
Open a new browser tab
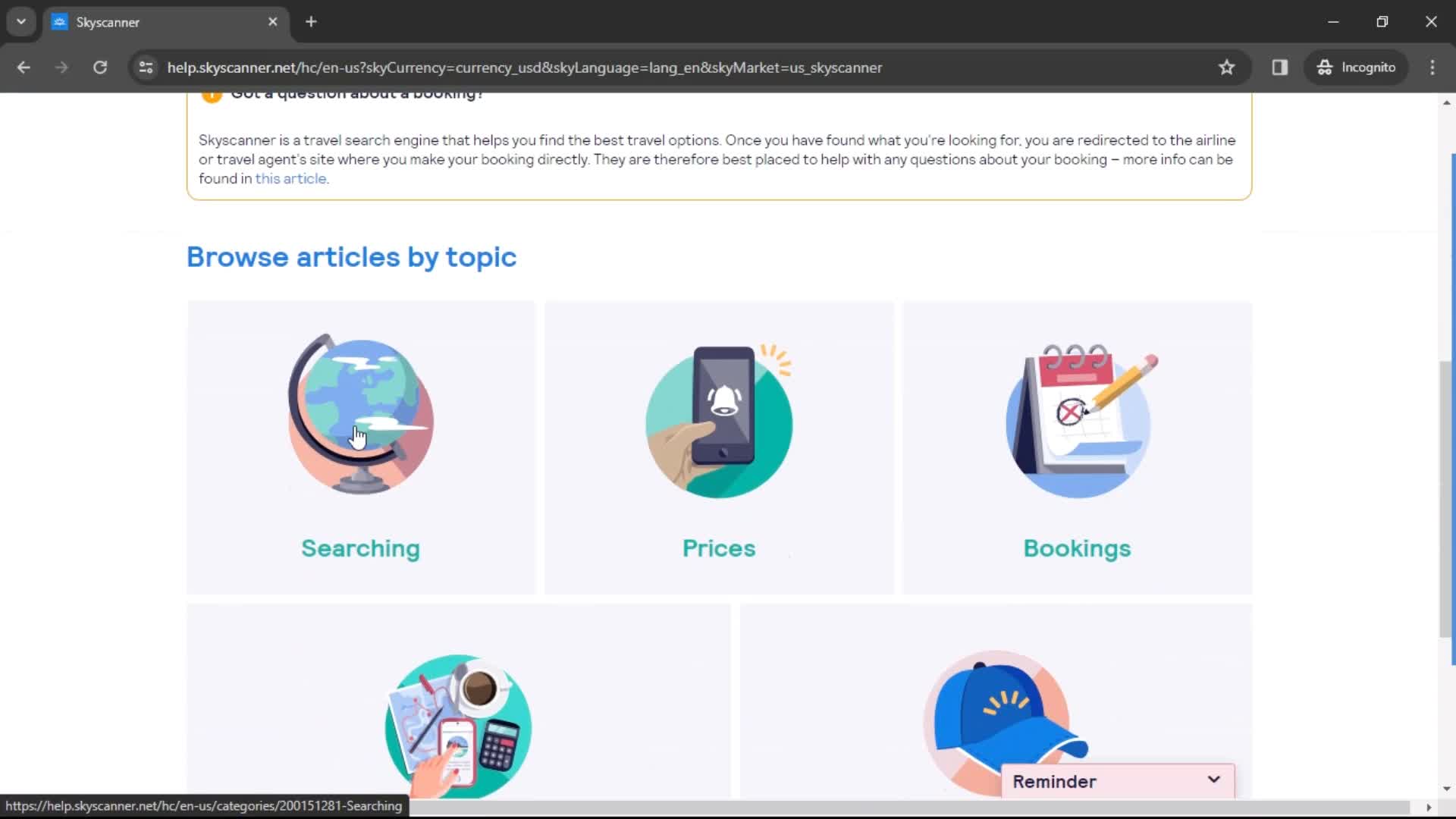click(311, 21)
